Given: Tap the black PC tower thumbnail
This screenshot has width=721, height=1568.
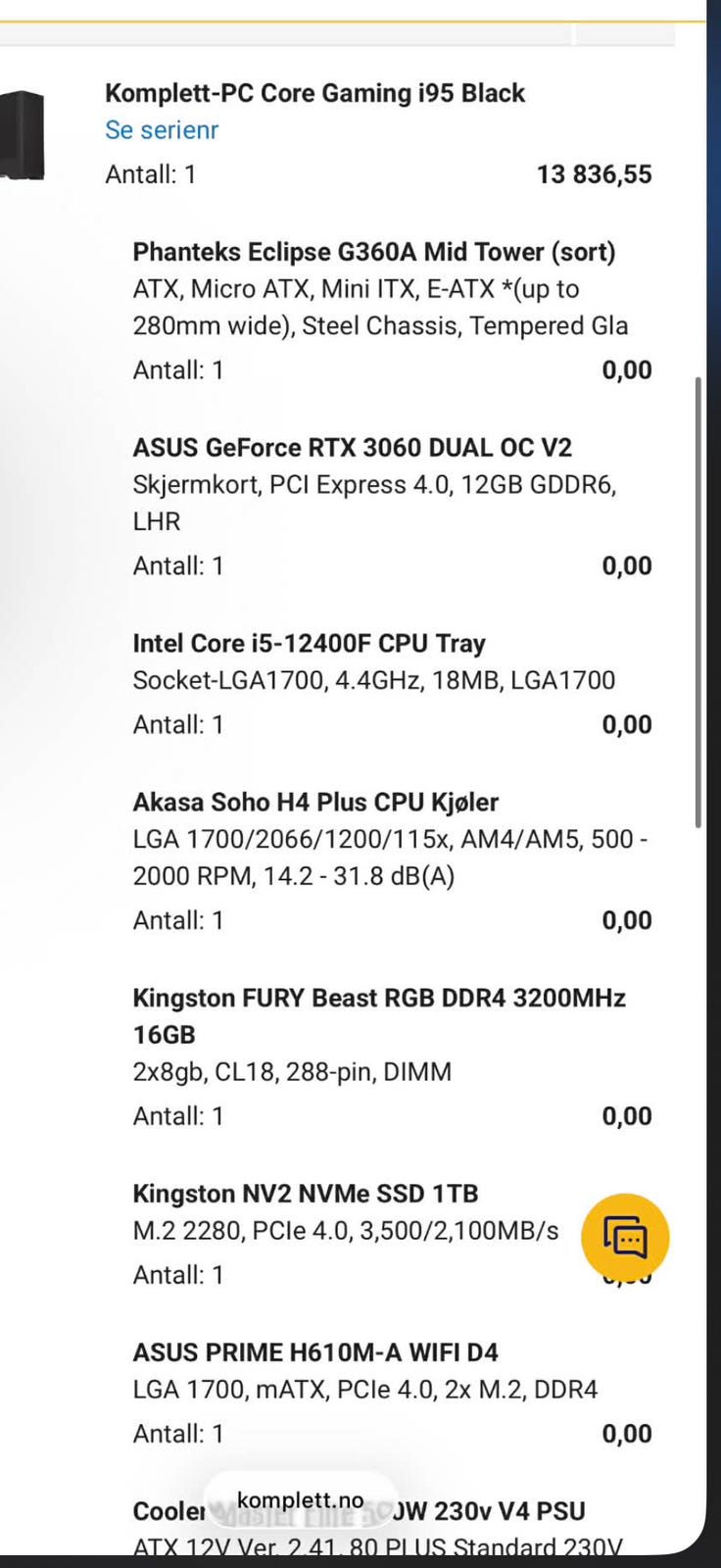Looking at the screenshot, I should click(23, 134).
